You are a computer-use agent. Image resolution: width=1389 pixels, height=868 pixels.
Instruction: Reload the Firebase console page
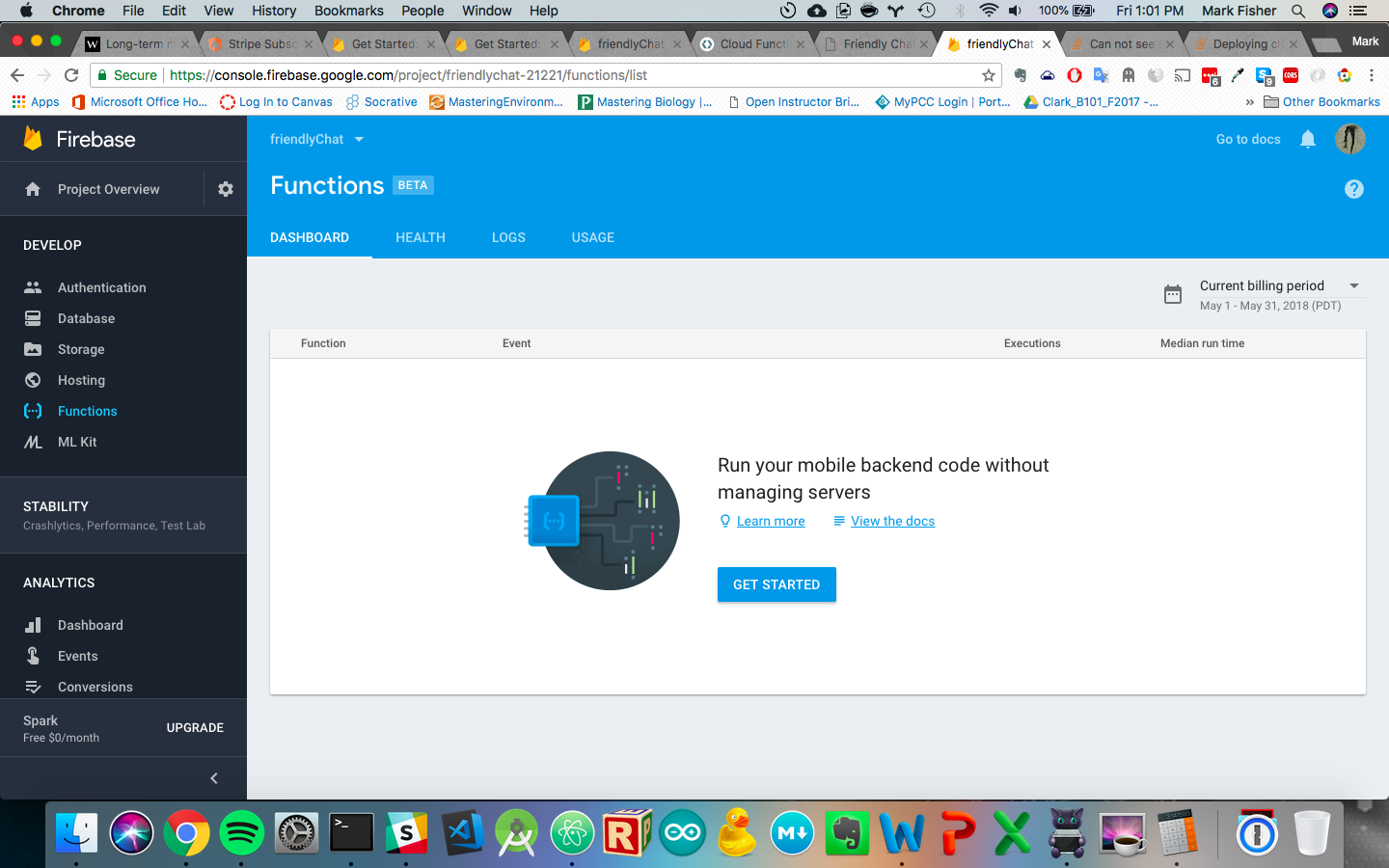[x=71, y=75]
